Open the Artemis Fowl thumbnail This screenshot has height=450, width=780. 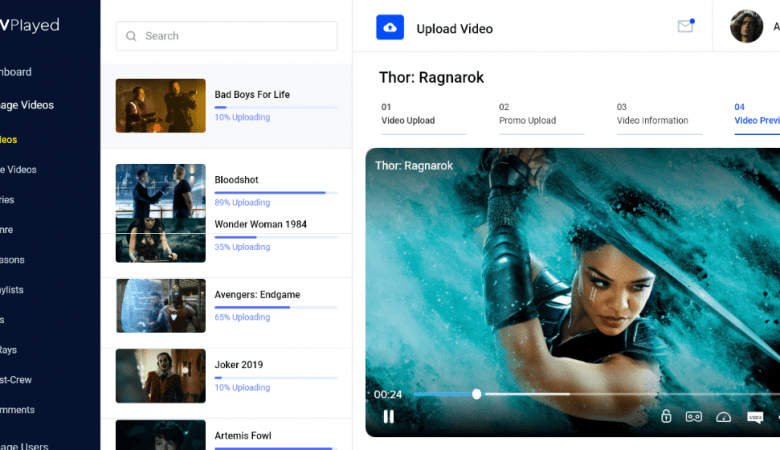[x=161, y=435]
